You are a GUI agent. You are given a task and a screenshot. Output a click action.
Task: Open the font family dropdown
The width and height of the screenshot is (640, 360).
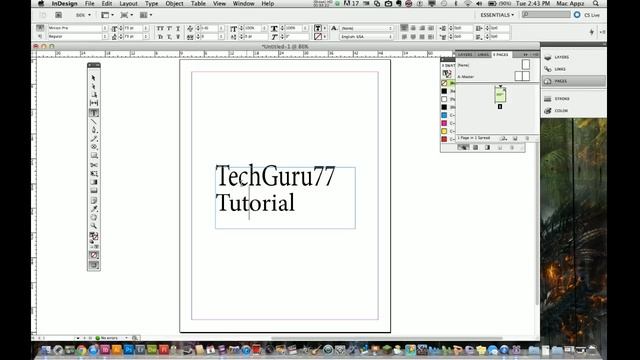[105, 28]
